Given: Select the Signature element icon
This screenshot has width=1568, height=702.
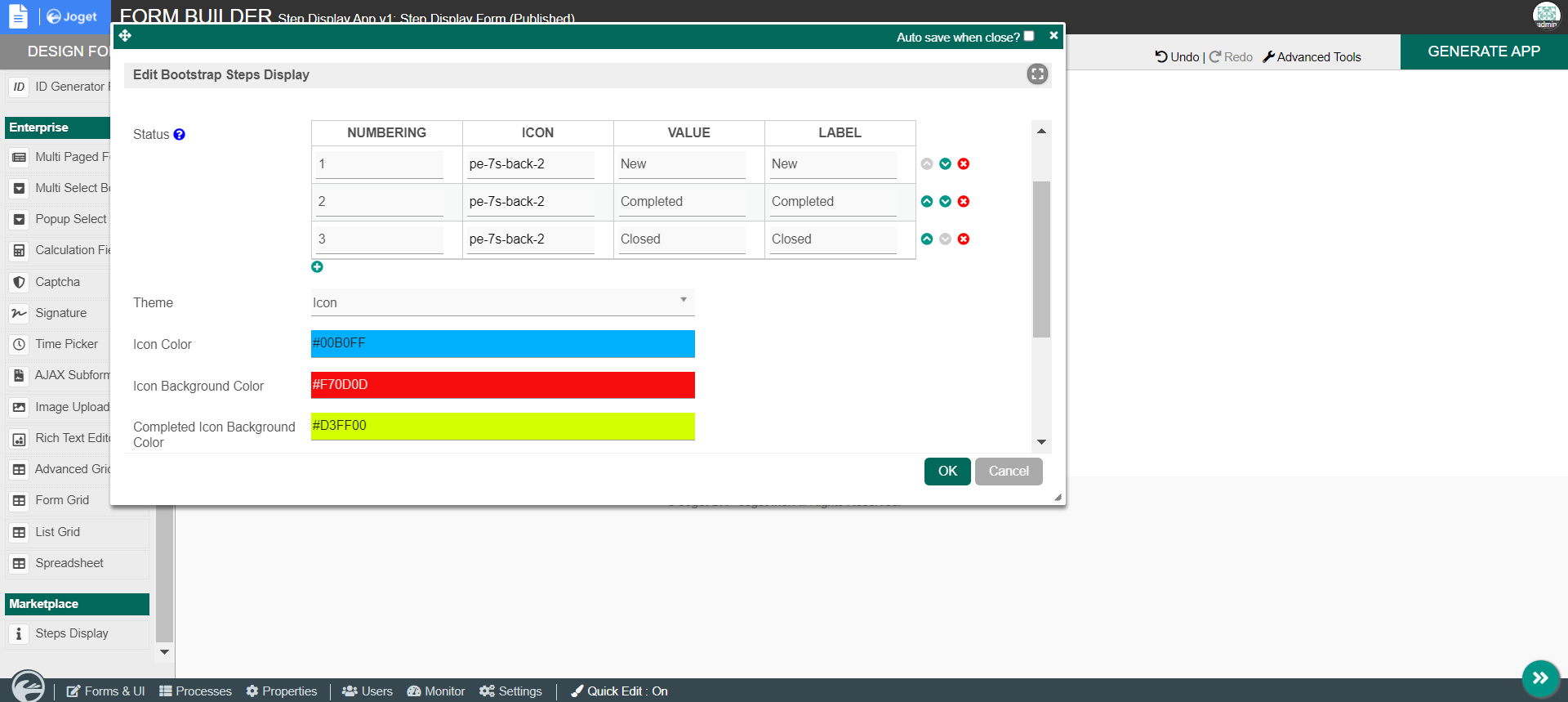Looking at the screenshot, I should [x=19, y=313].
